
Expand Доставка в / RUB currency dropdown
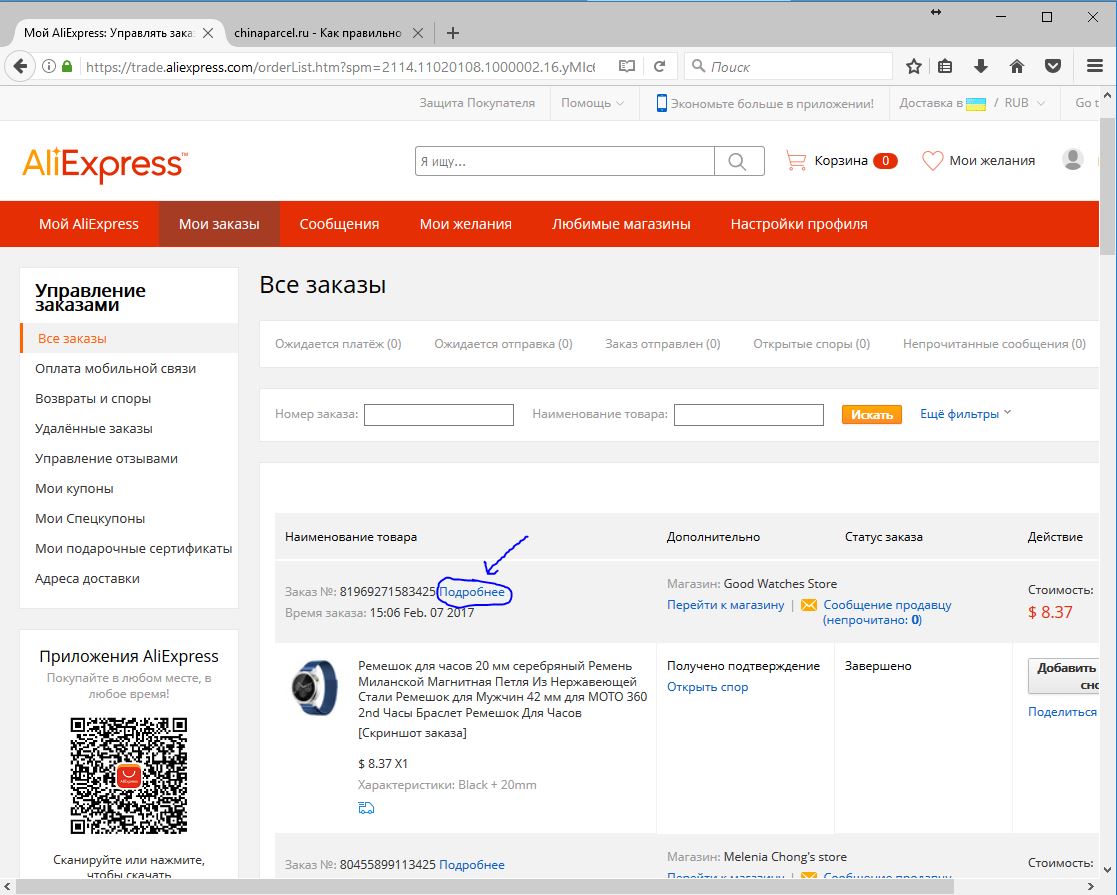[972, 103]
